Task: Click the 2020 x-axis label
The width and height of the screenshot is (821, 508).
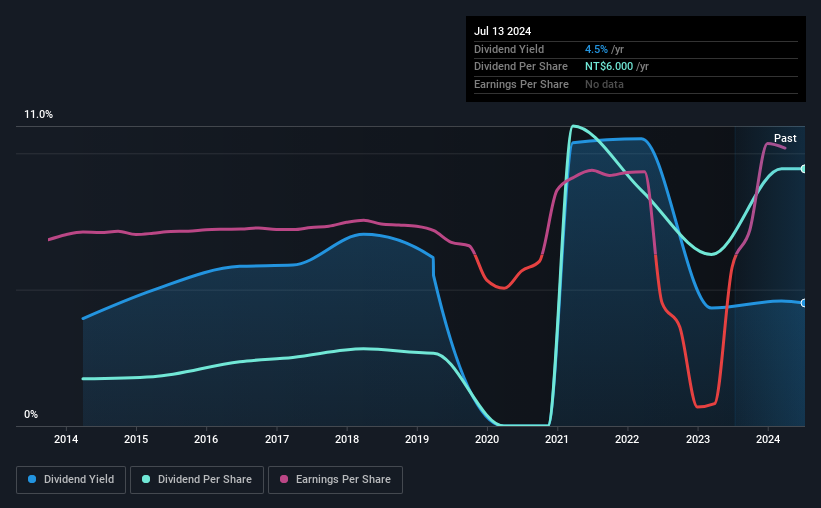Action: (x=487, y=439)
